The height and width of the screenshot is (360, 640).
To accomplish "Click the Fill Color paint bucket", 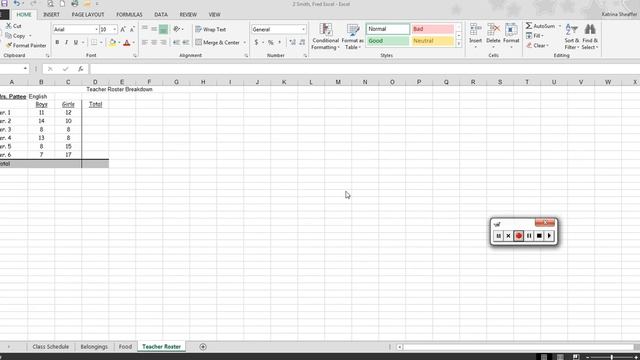I will click(x=112, y=42).
